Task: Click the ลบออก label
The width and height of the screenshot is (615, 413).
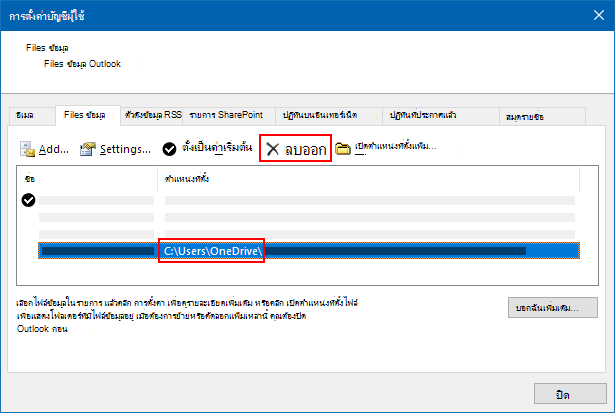Action: point(306,149)
